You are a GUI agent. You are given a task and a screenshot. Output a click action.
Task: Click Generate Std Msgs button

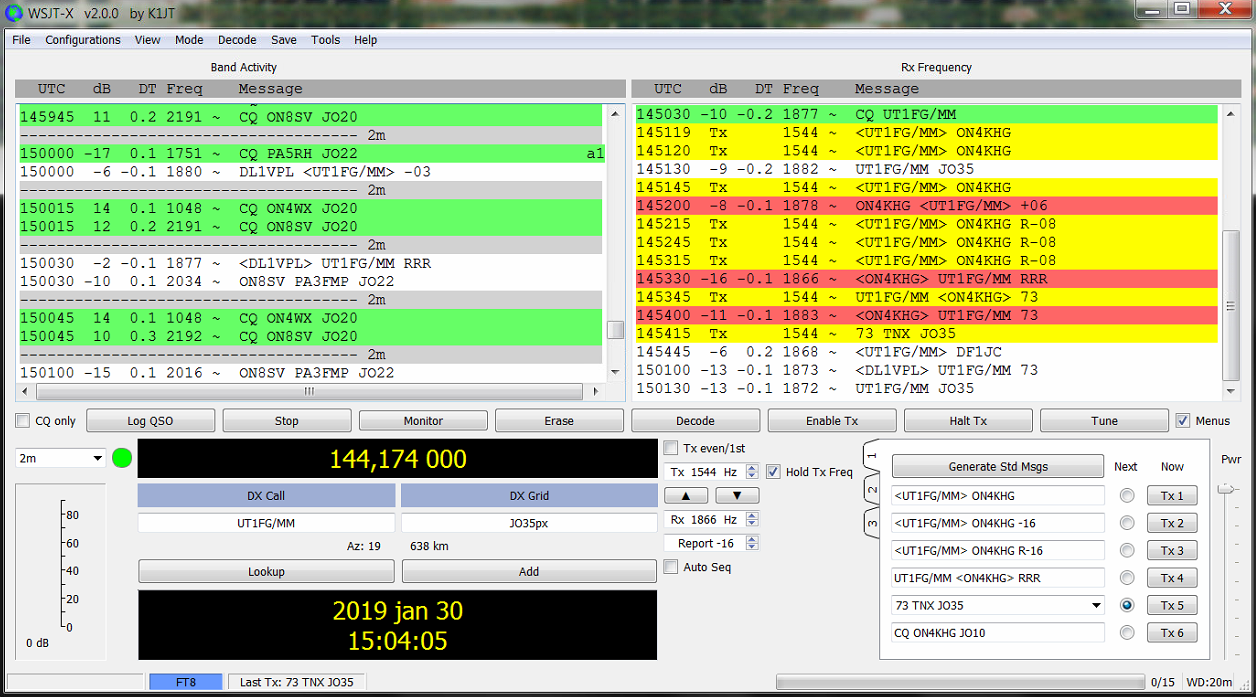tap(998, 467)
